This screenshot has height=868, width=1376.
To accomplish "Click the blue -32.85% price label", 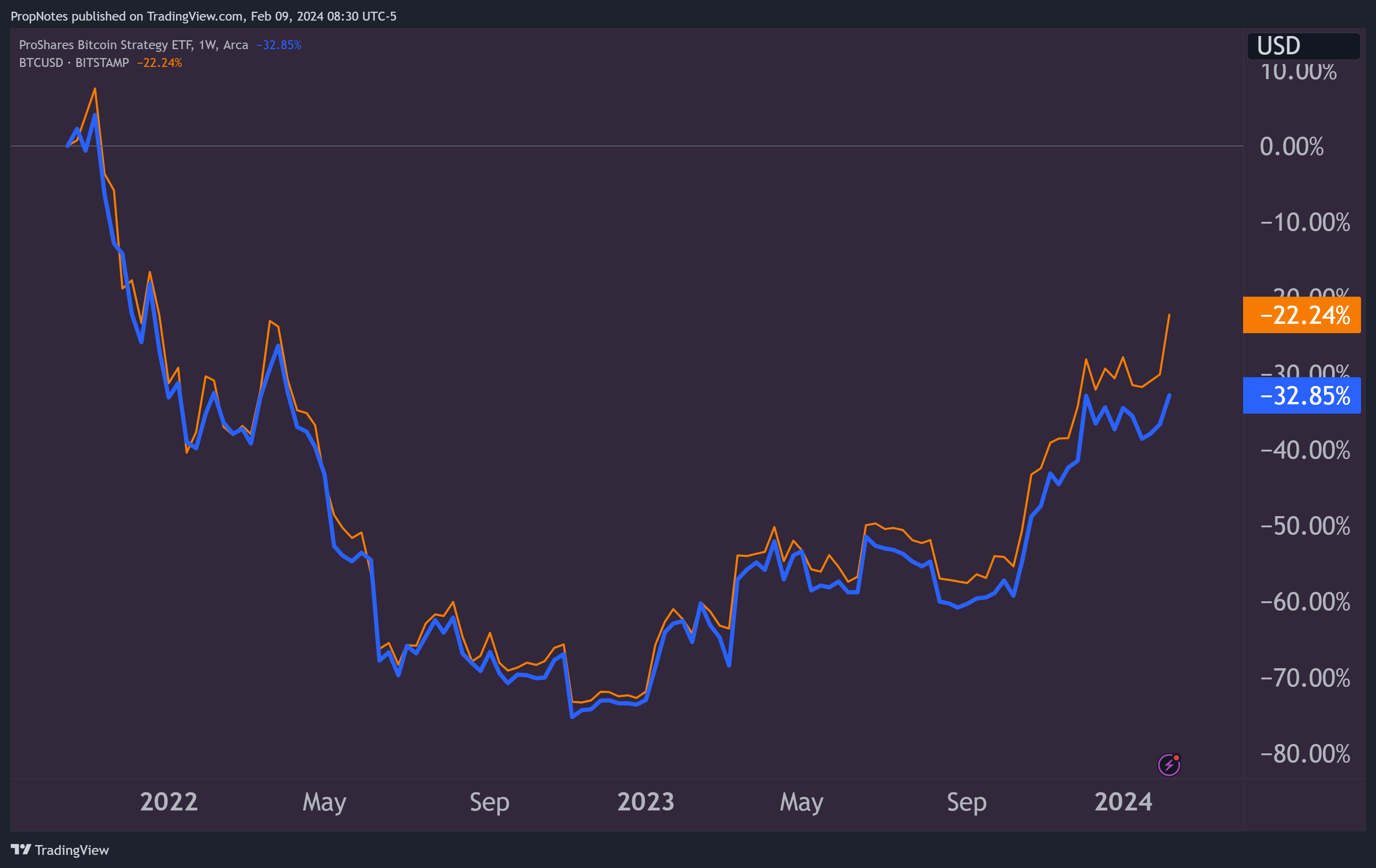I will pos(1301,395).
